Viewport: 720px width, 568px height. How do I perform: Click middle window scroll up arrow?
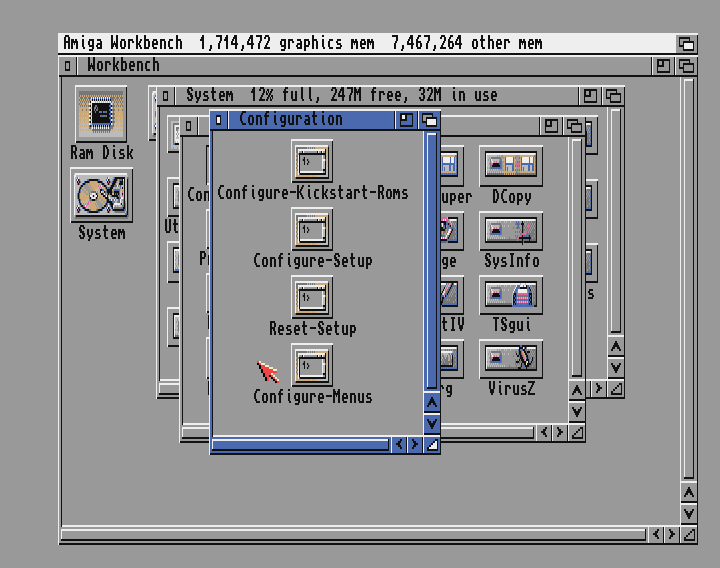(x=577, y=391)
